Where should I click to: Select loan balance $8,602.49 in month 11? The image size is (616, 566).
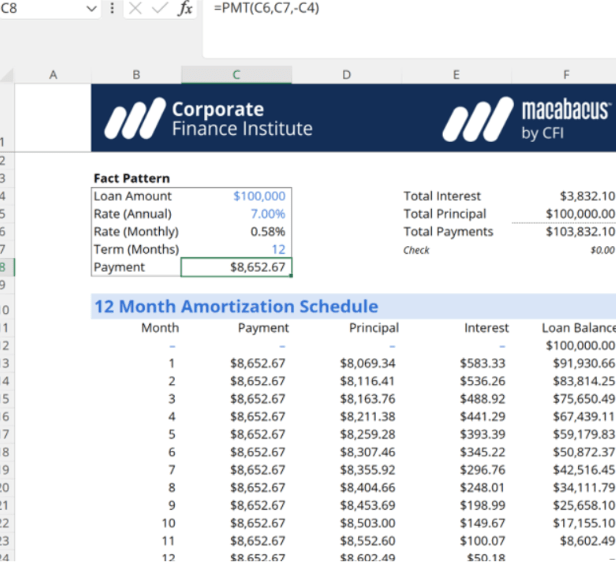pos(587,541)
